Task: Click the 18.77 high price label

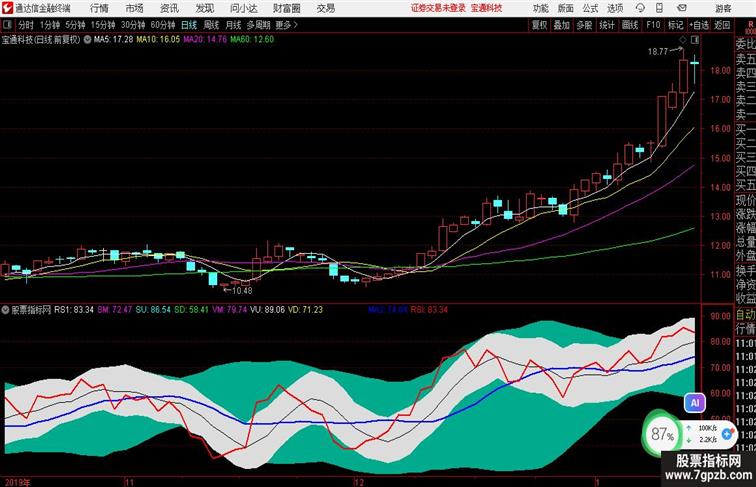Action: [x=658, y=52]
